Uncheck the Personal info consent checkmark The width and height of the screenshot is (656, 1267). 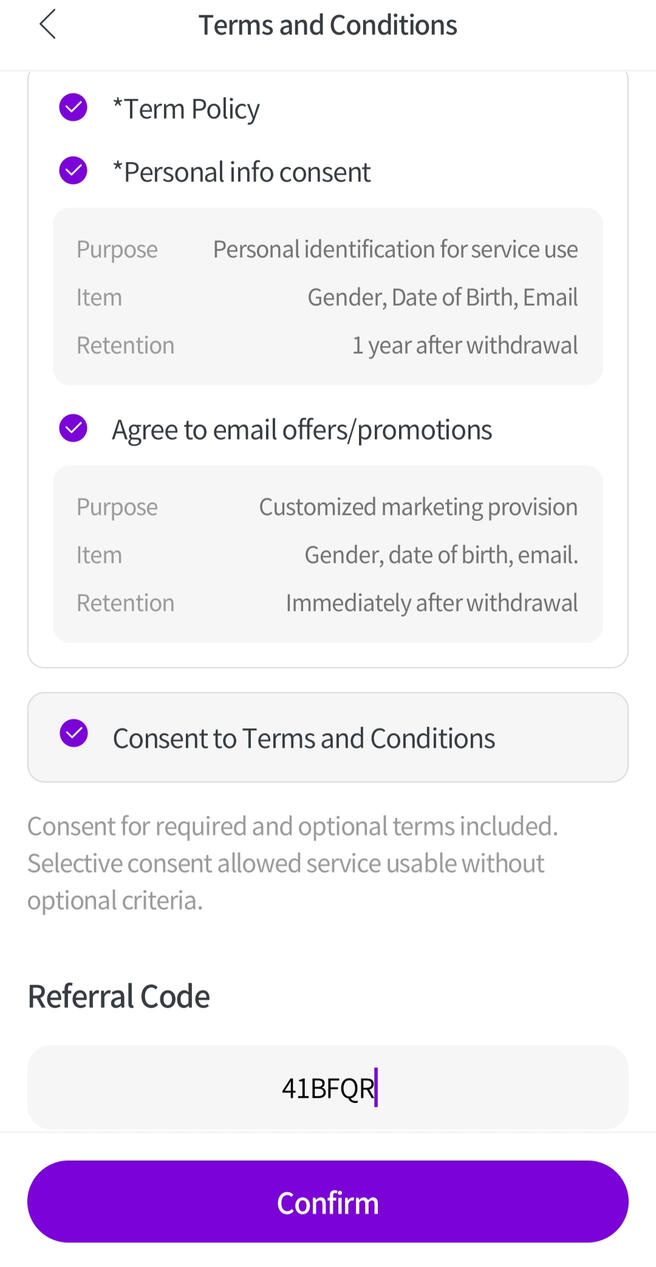(73, 171)
